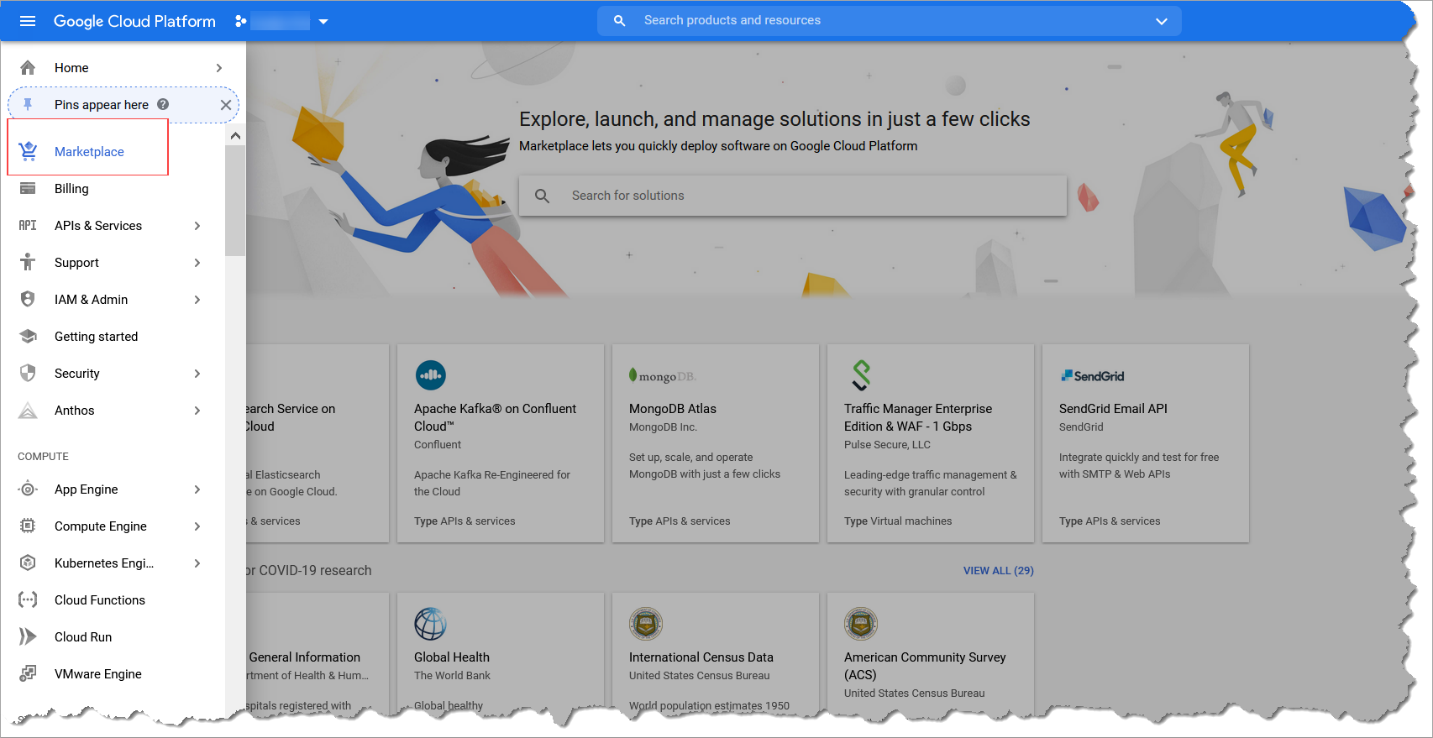Open the hamburger navigation menu

pyautogui.click(x=27, y=21)
